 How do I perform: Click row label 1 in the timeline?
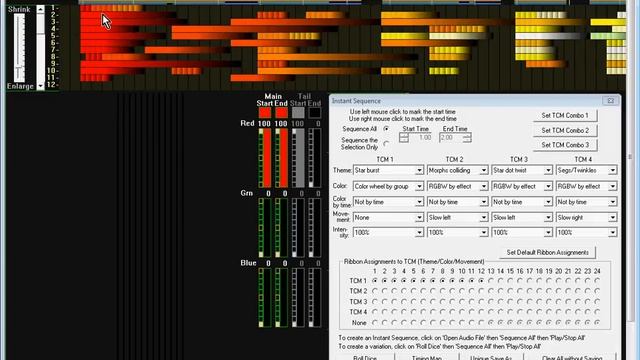click(53, 8)
